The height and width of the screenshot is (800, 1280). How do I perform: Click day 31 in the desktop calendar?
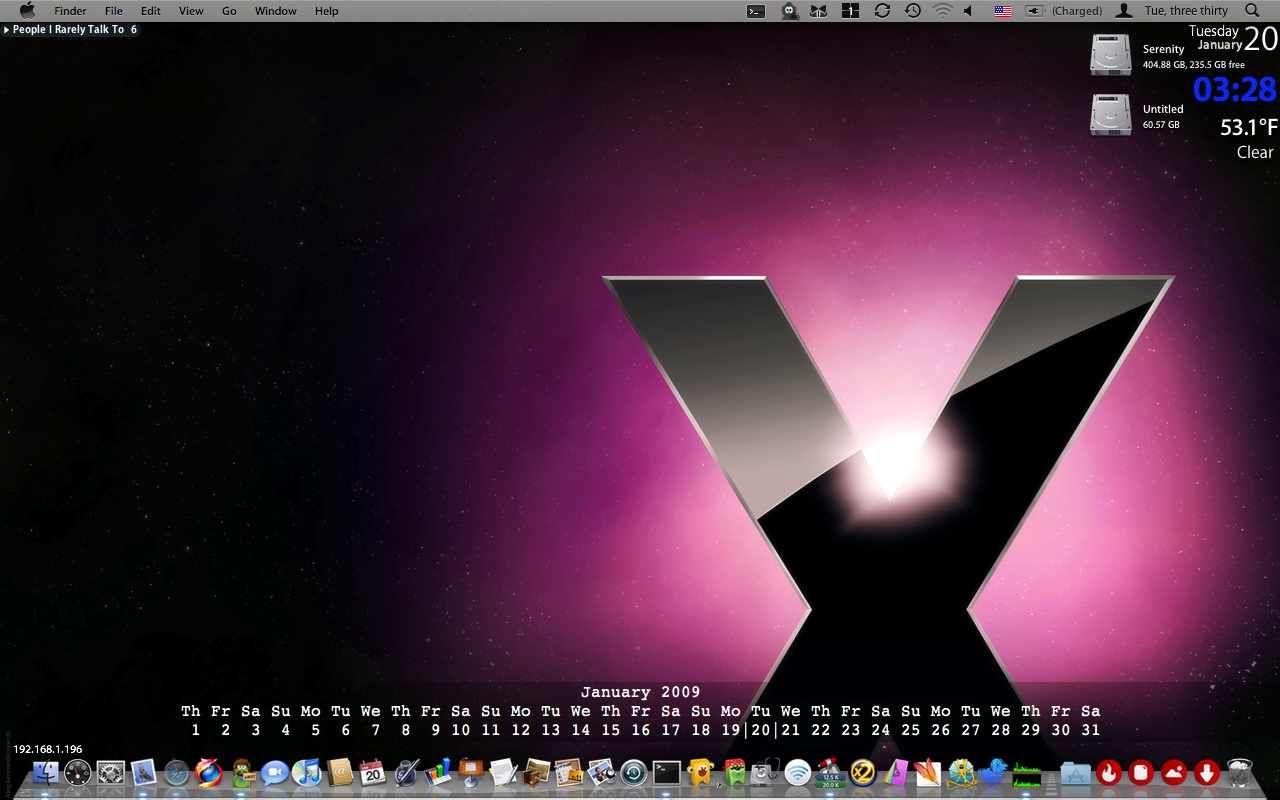pyautogui.click(x=1091, y=730)
